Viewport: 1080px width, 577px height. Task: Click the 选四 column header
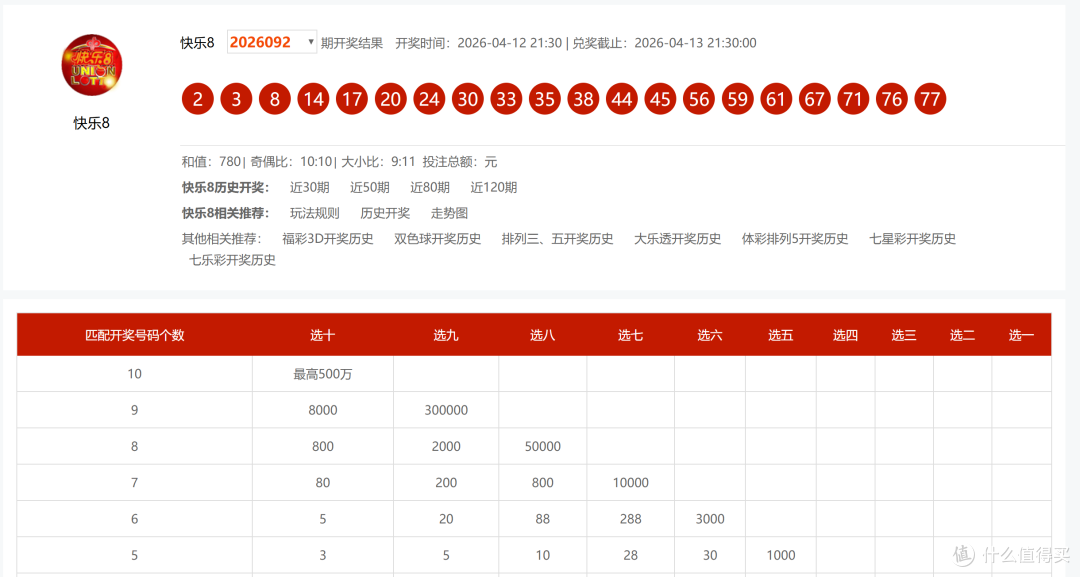coord(845,335)
